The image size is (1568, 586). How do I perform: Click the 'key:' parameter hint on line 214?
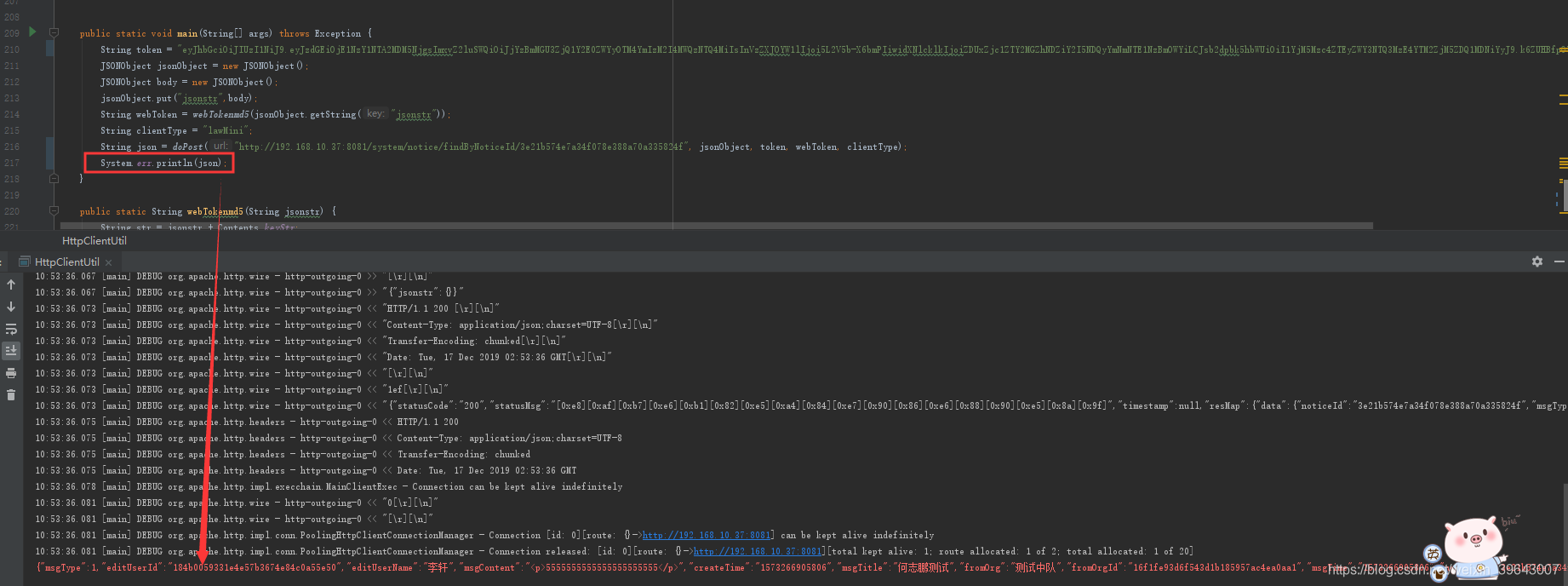[x=375, y=113]
